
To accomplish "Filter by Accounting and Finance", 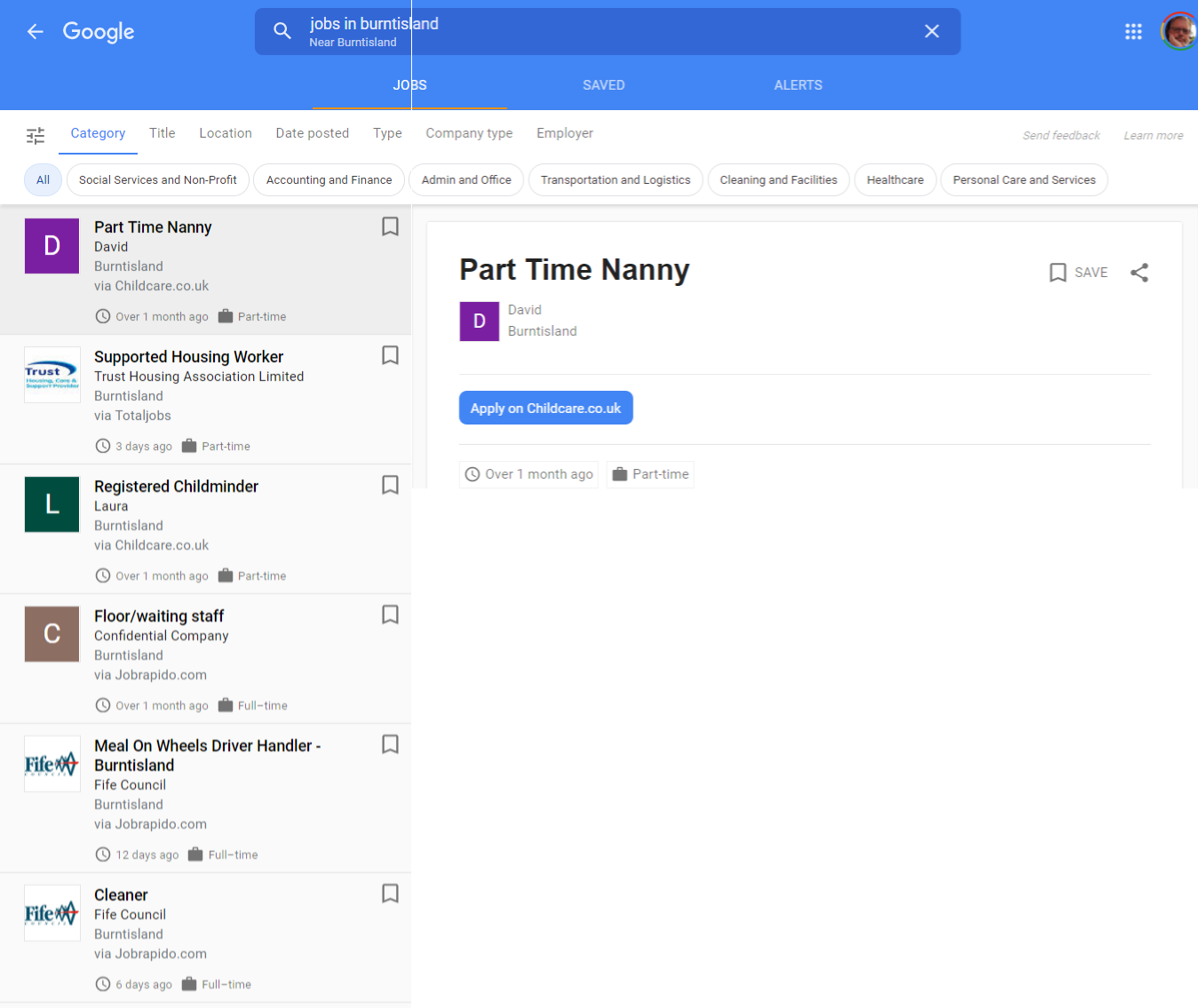I will [x=329, y=179].
